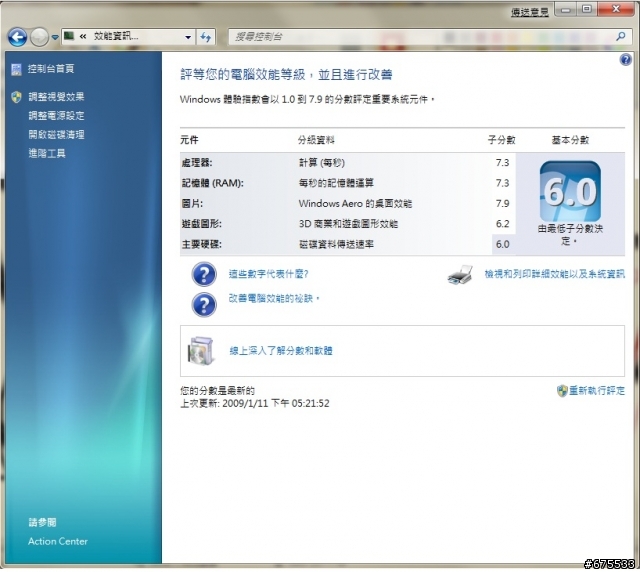Open 檢視和列印詳細效能以及系統資訊 link

(555, 274)
